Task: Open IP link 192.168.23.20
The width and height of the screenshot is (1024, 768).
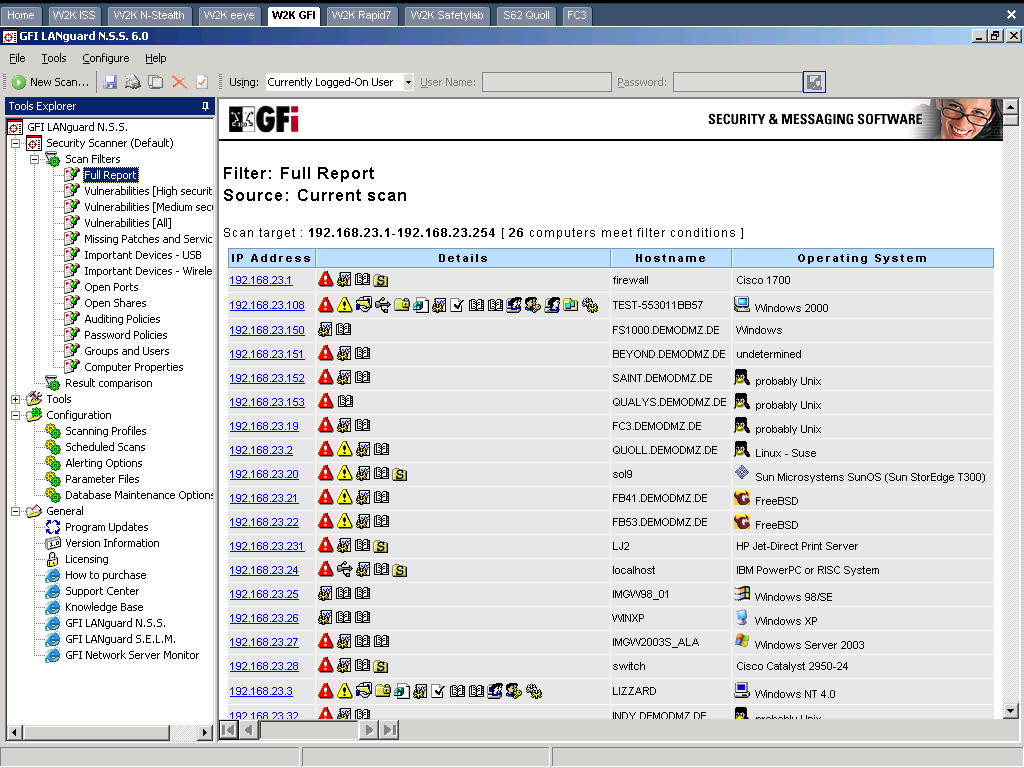Action: [x=264, y=474]
